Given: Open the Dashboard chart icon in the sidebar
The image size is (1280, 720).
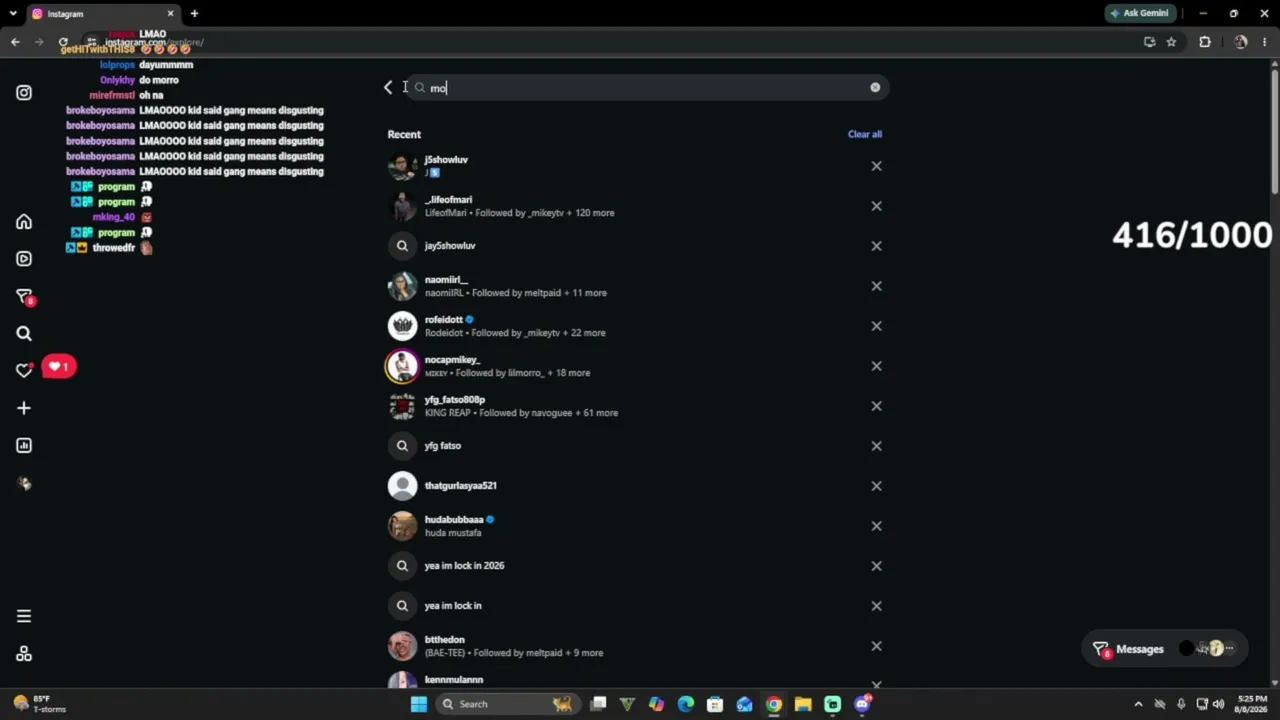Looking at the screenshot, I should [24, 446].
